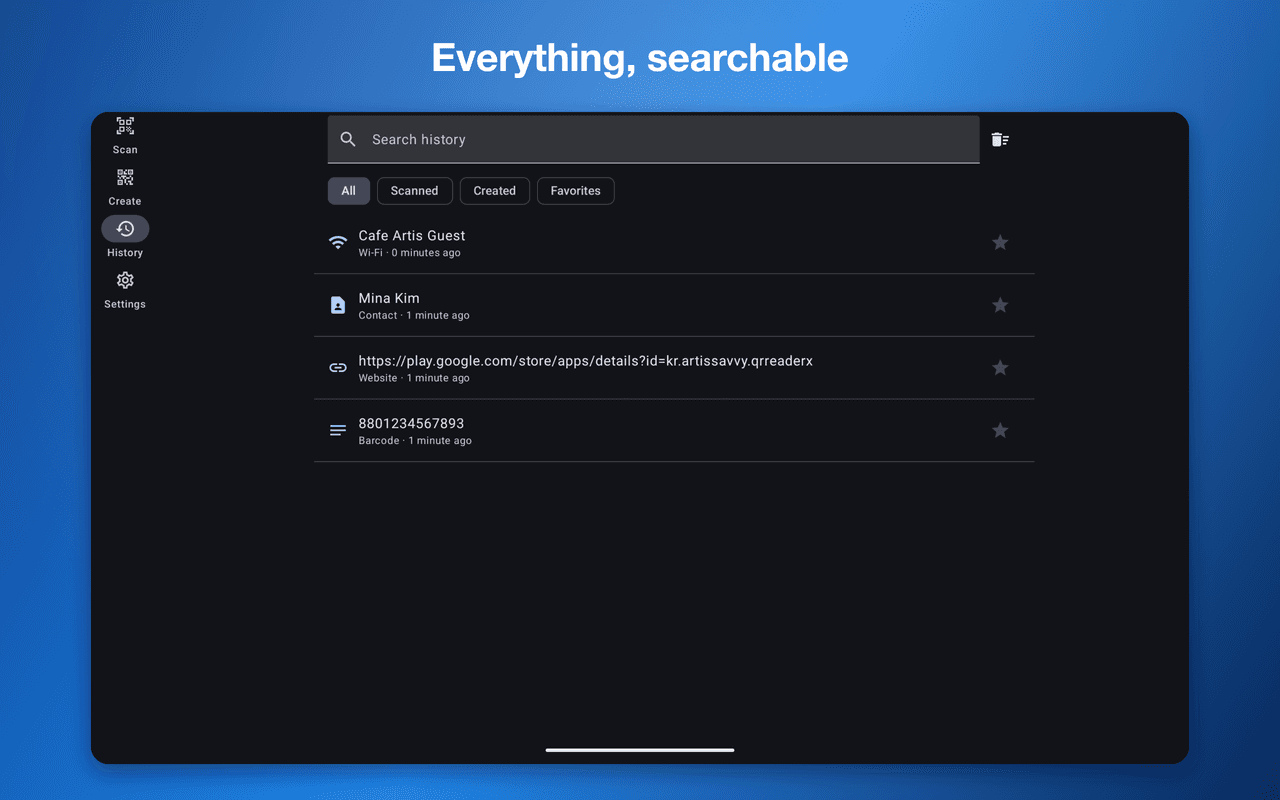1280x800 pixels.
Task: Click the 'Website · 1 minute ago' subtitle
Action: click(414, 378)
